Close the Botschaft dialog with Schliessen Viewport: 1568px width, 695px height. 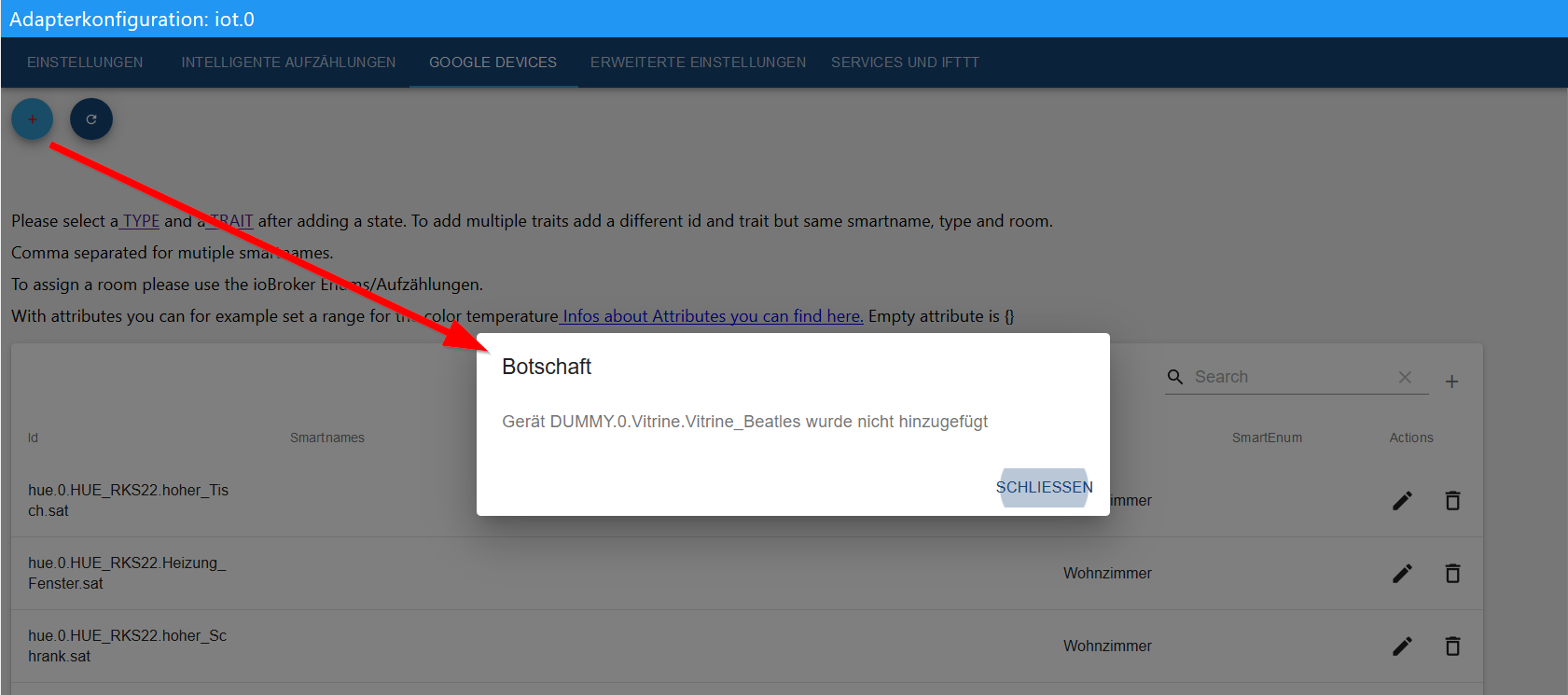[x=1044, y=488]
